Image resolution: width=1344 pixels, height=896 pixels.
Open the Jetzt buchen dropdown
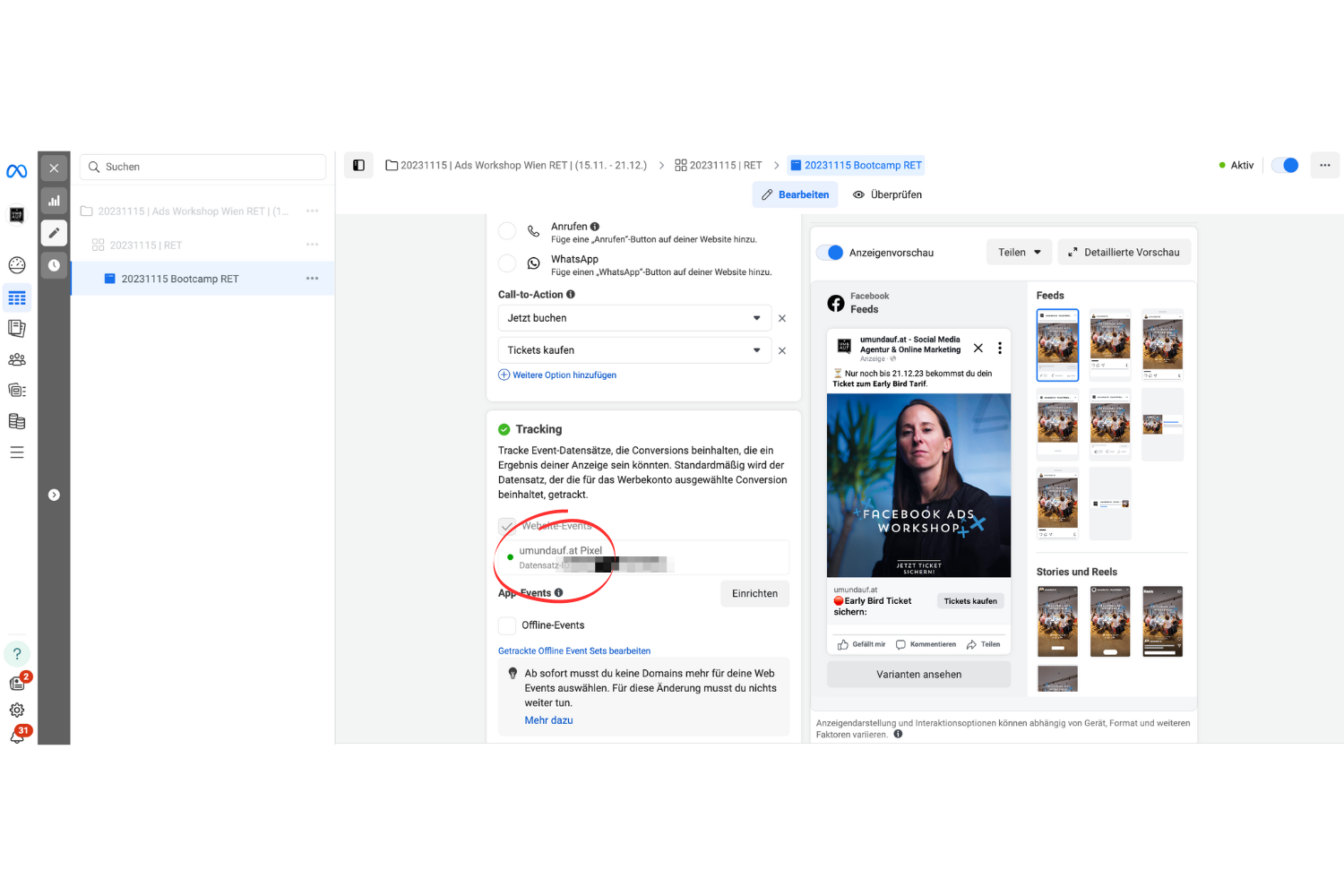634,318
